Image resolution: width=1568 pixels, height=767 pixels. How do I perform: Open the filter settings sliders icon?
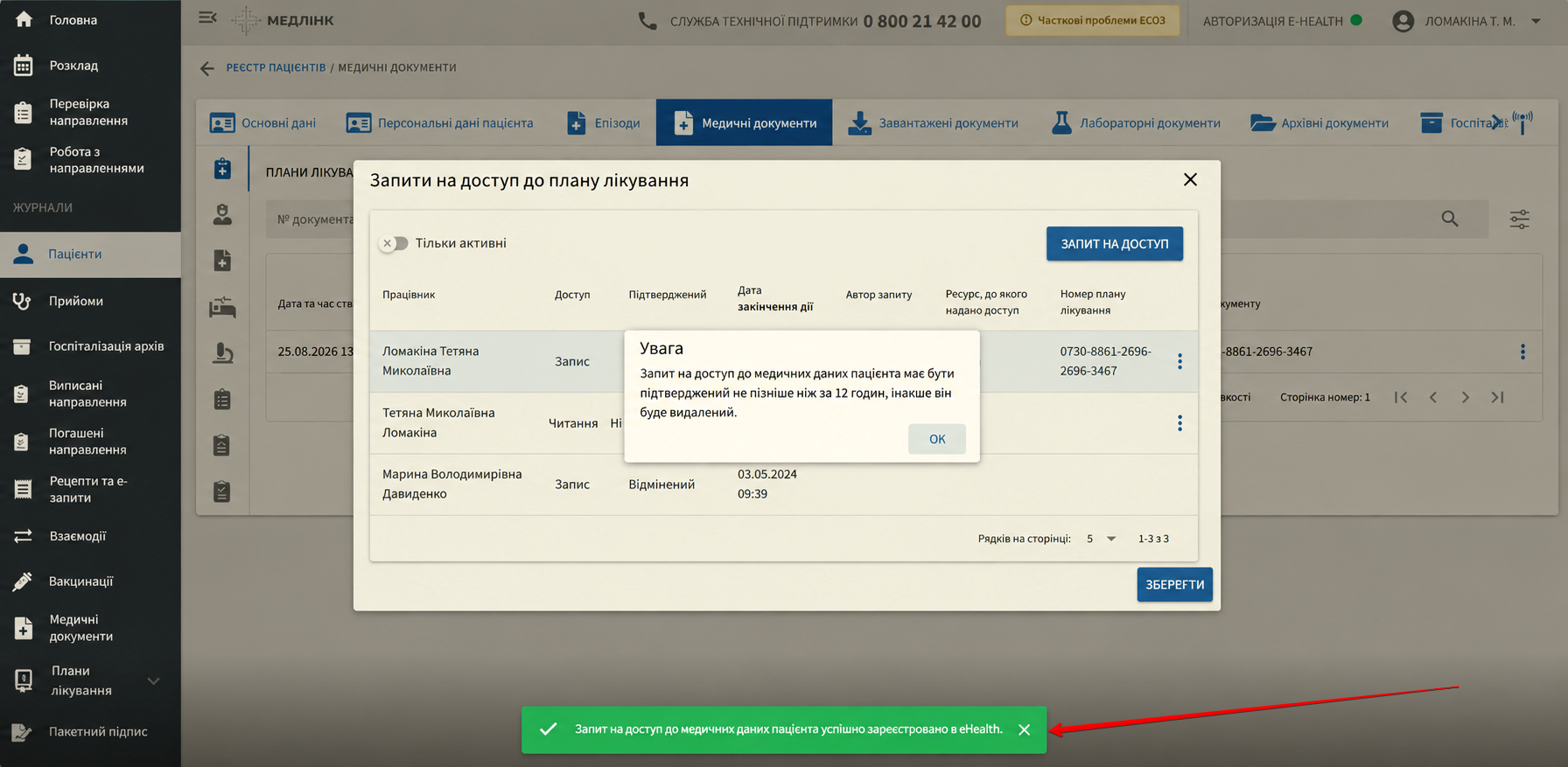pos(1520,219)
